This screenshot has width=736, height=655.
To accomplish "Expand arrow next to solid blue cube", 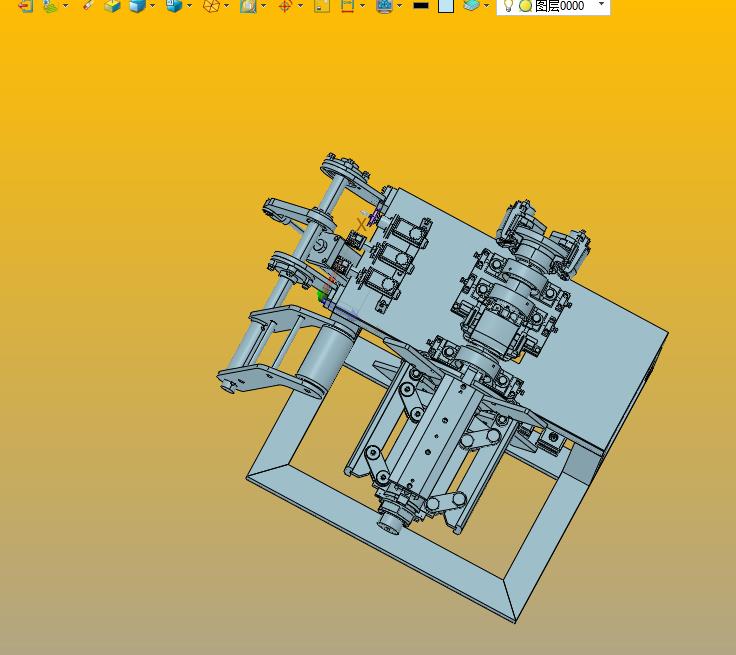I will [x=152, y=6].
